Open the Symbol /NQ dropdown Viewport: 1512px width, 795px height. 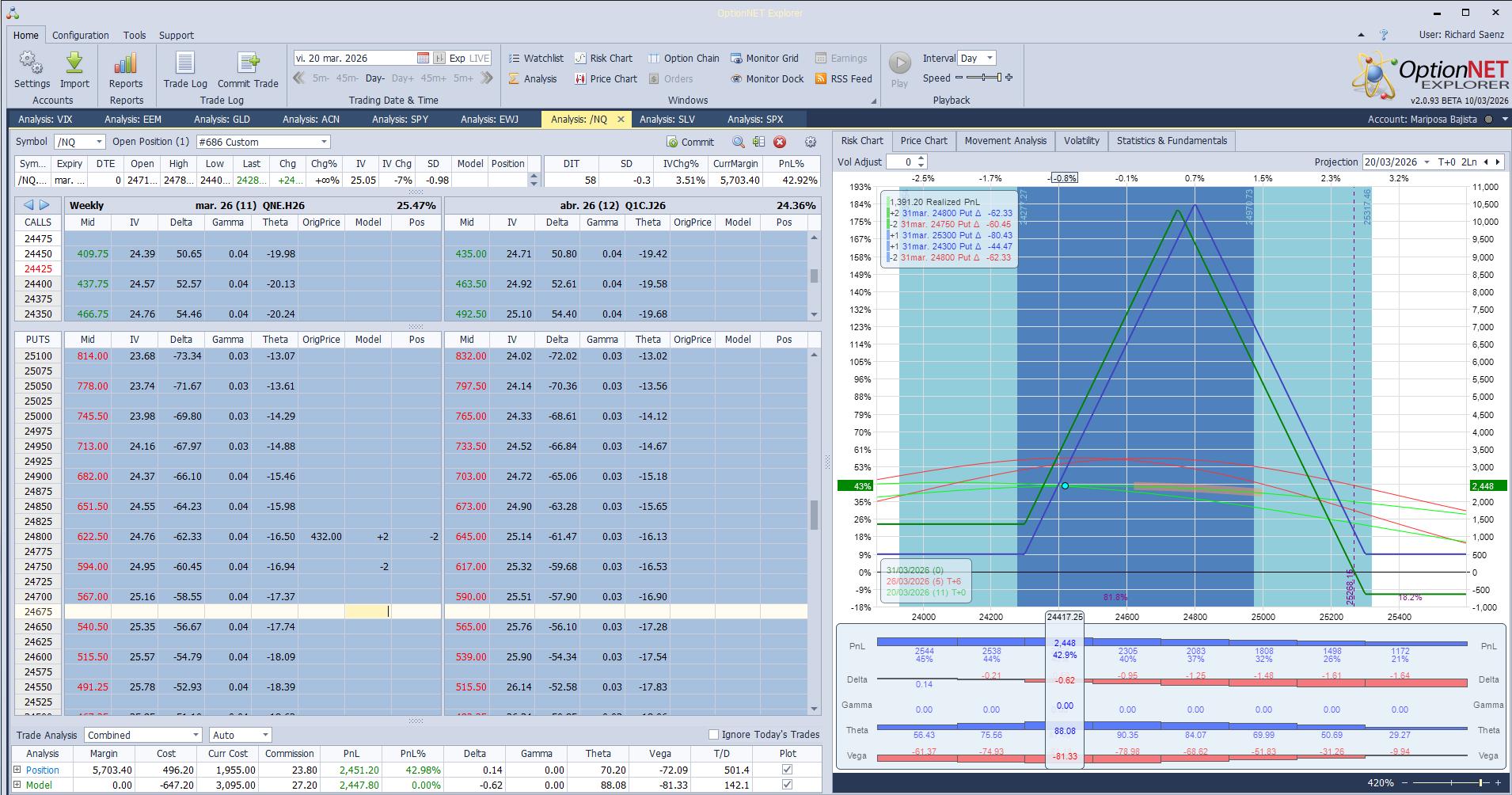pos(99,142)
